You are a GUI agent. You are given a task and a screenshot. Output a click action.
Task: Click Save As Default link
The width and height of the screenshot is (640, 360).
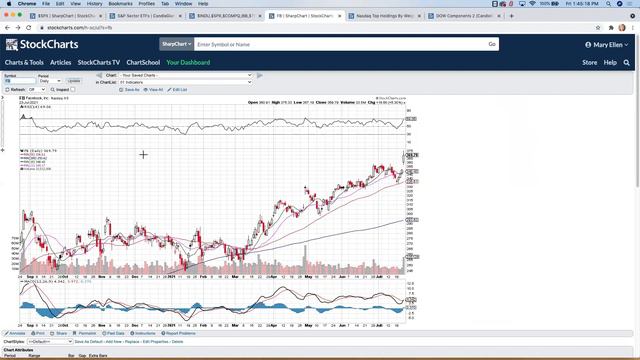click(89, 342)
